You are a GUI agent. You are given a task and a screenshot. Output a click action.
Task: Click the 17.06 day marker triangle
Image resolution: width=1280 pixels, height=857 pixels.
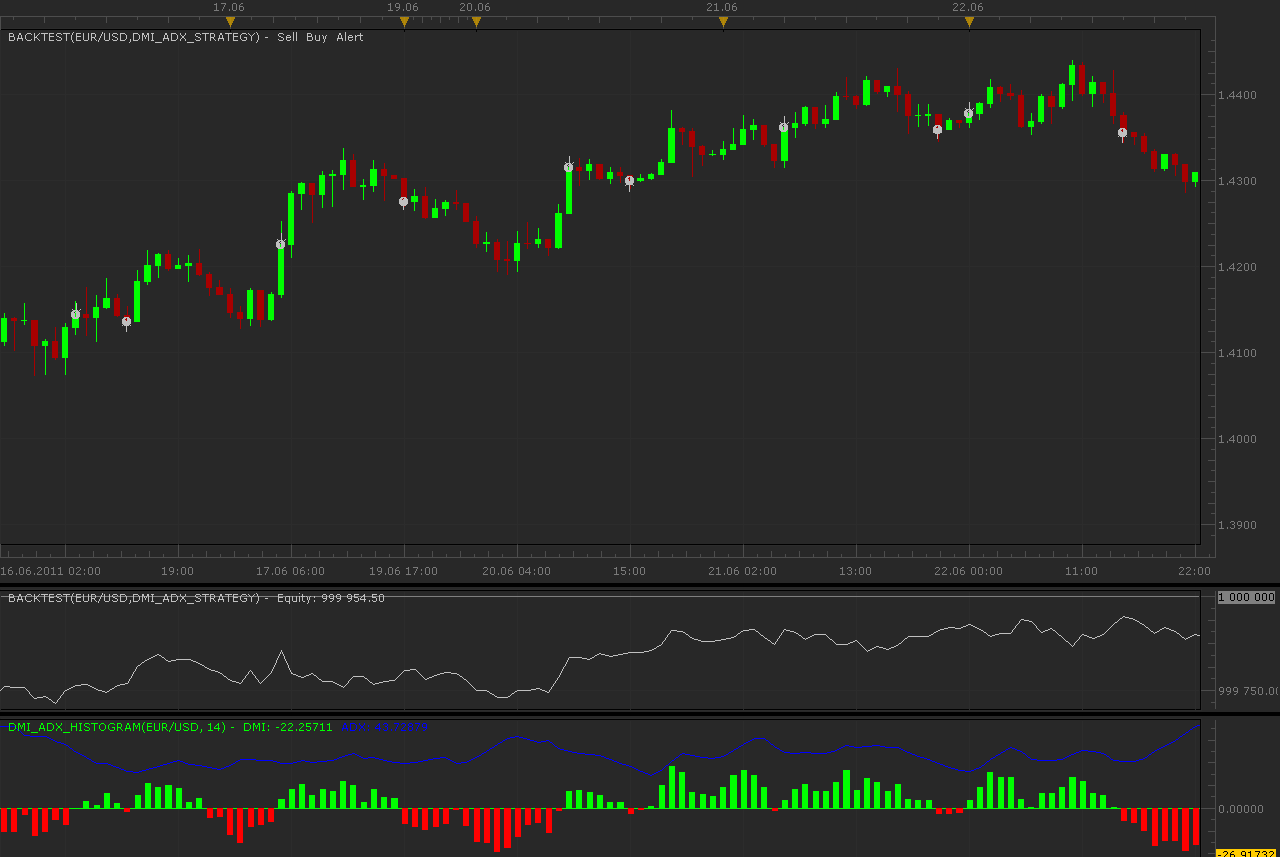click(230, 22)
